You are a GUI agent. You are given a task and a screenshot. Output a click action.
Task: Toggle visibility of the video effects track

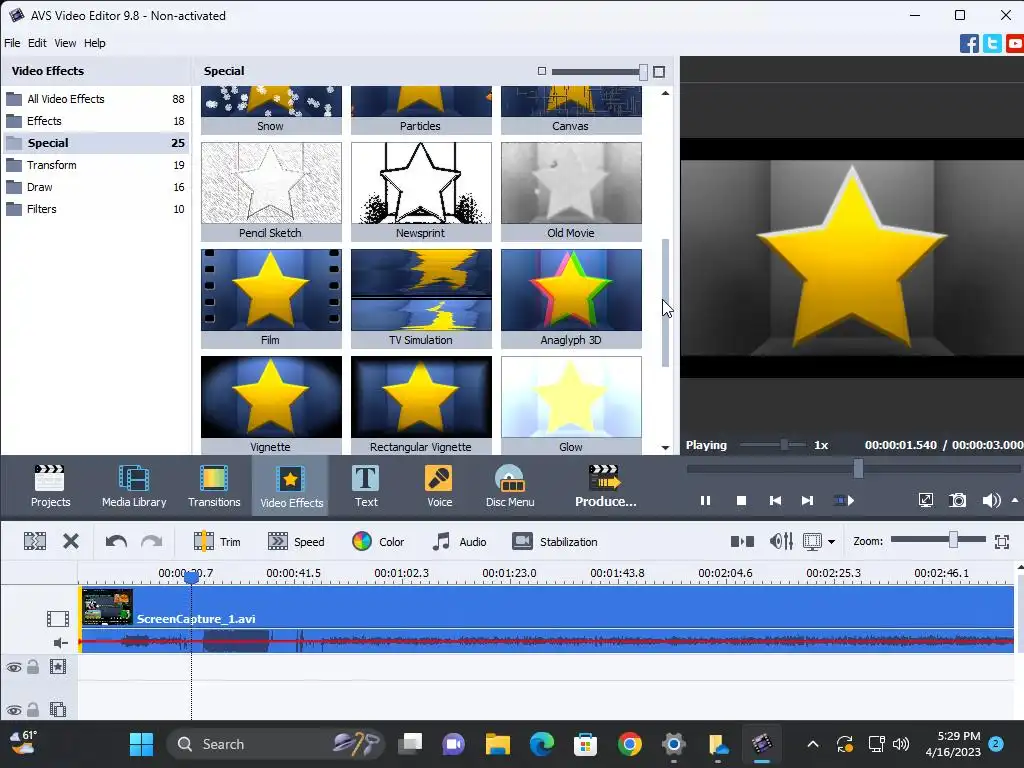(x=14, y=667)
